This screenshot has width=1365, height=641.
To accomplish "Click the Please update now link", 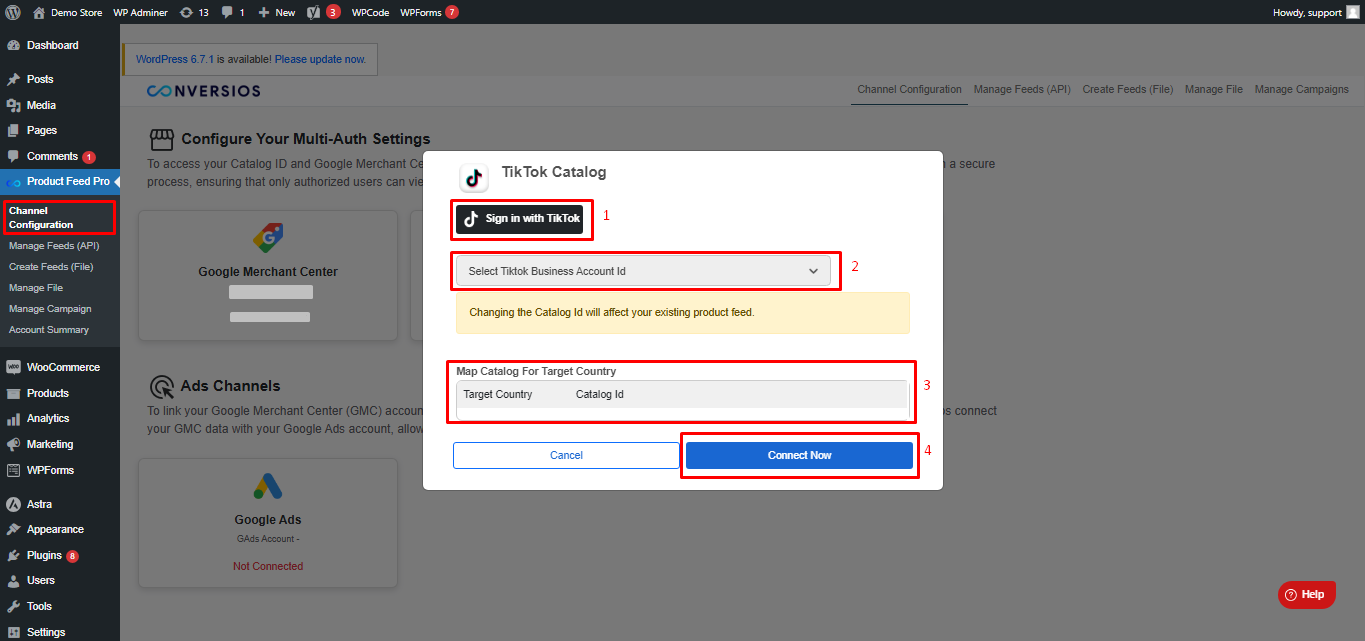I will [x=320, y=59].
